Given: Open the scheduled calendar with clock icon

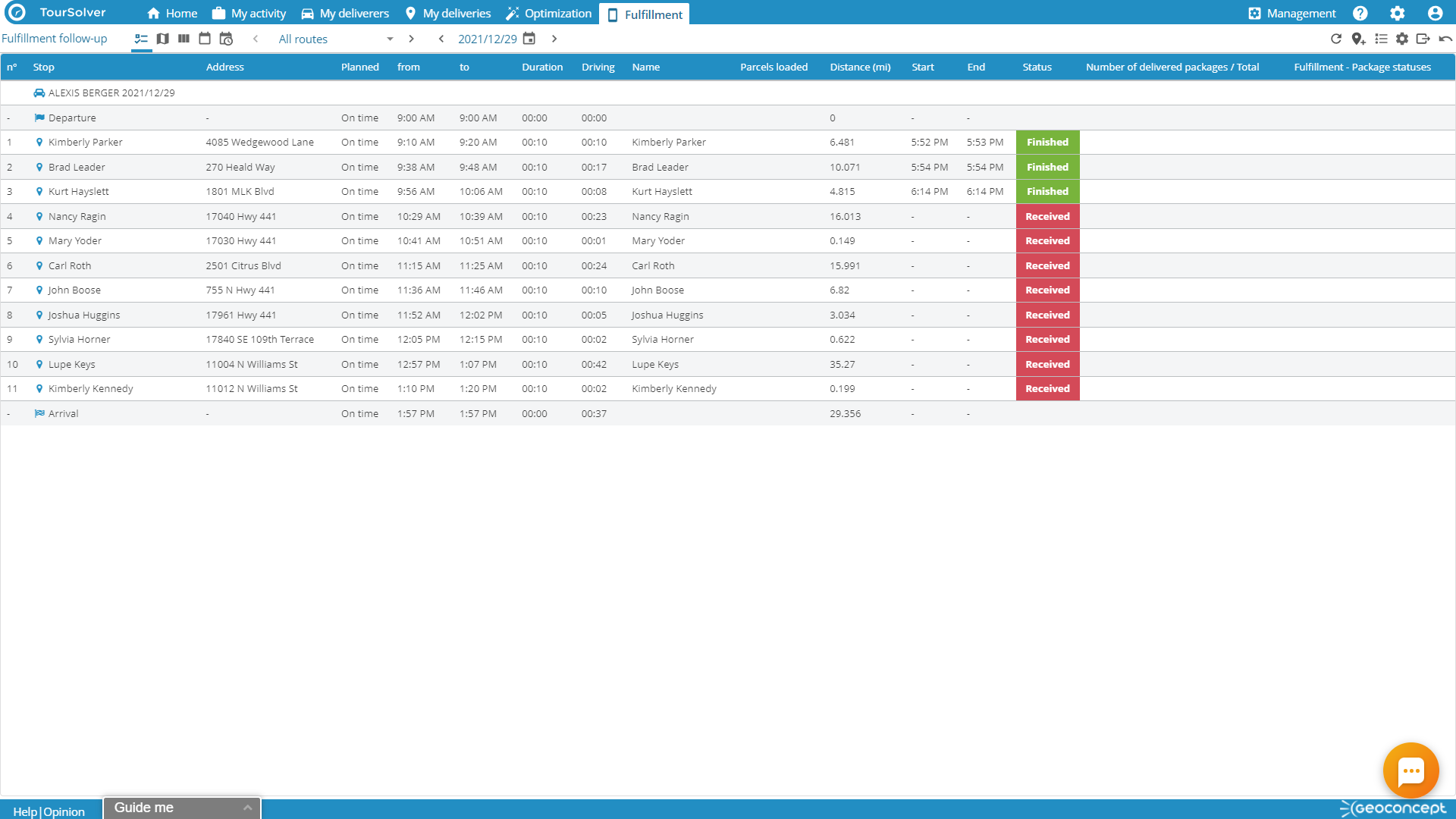Looking at the screenshot, I should [225, 39].
